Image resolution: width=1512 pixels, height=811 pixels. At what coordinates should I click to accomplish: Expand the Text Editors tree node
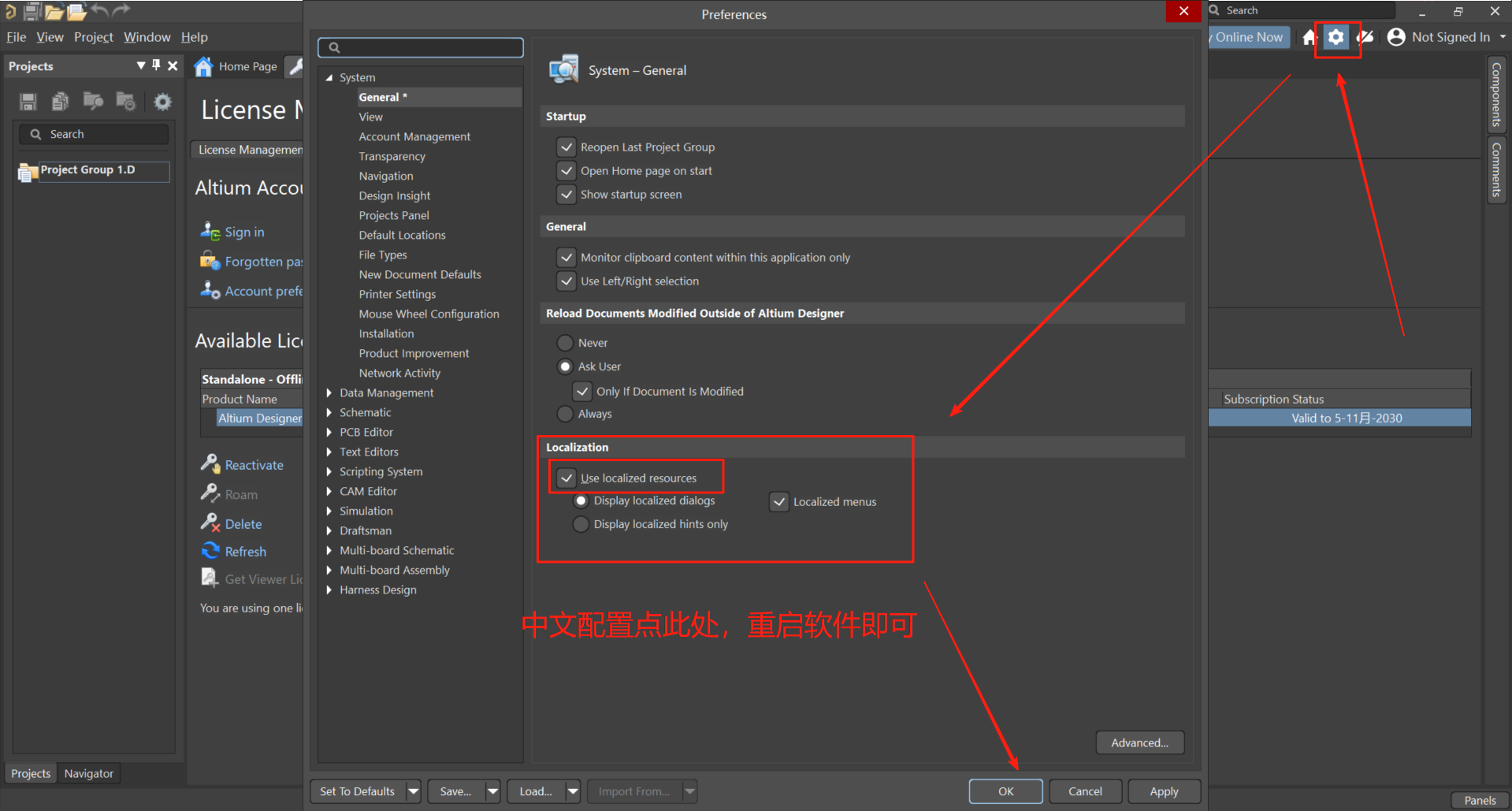(329, 452)
